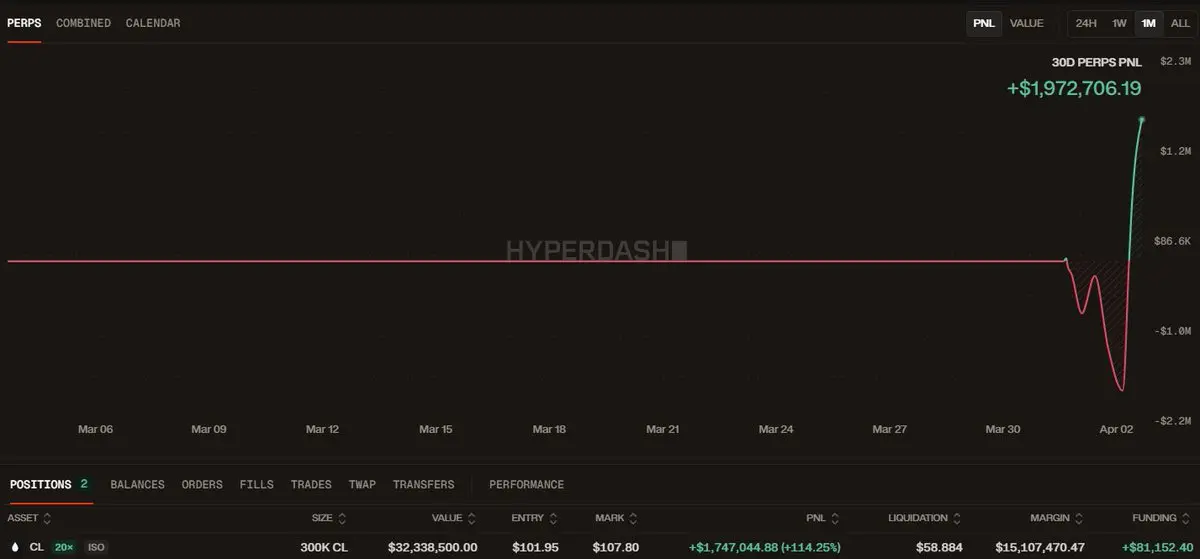The width and height of the screenshot is (1200, 559).
Task: Click the +$1,972,706.19 PNL total
Action: click(1074, 88)
